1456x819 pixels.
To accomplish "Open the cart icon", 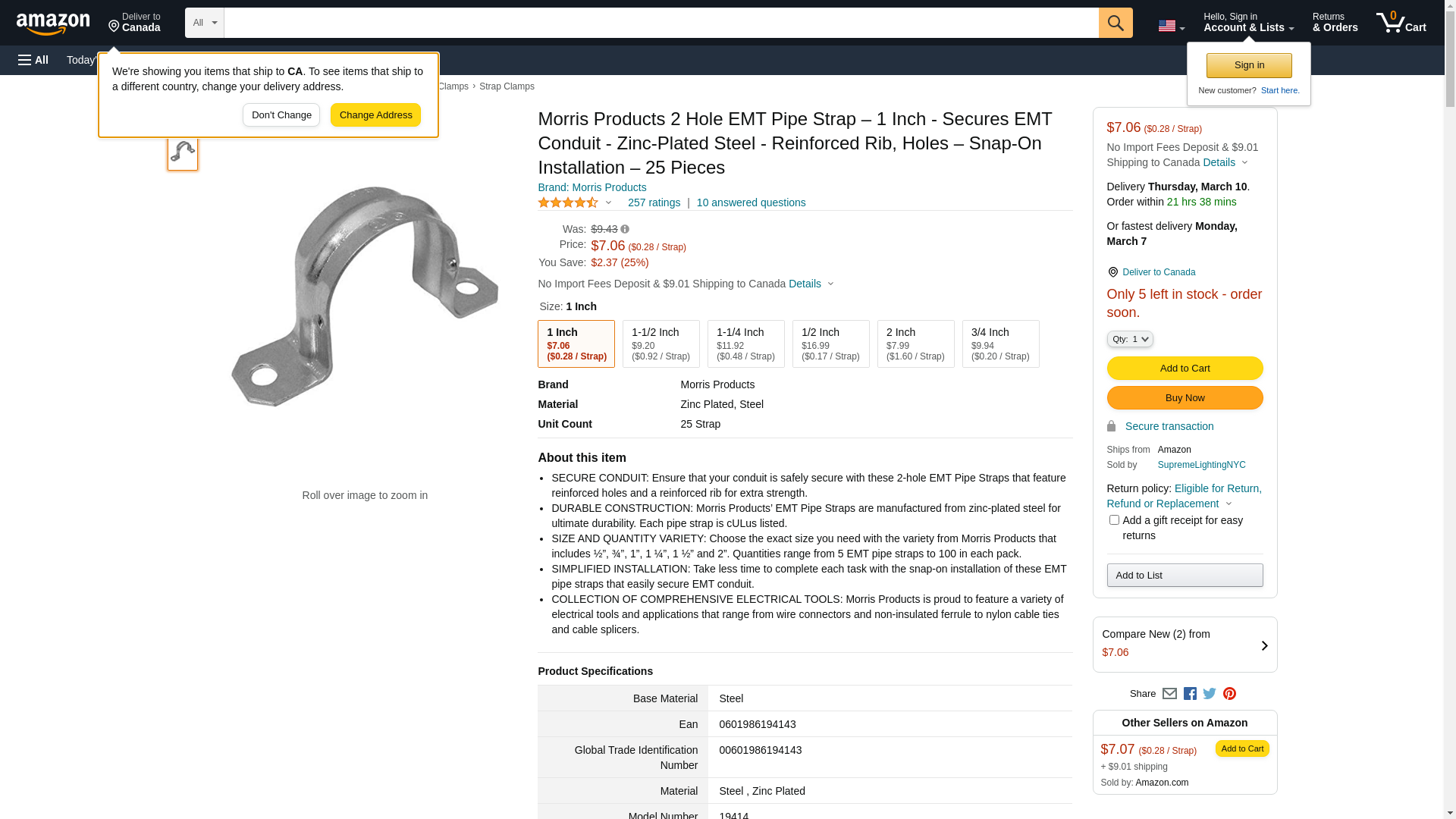I will (x=1401, y=23).
